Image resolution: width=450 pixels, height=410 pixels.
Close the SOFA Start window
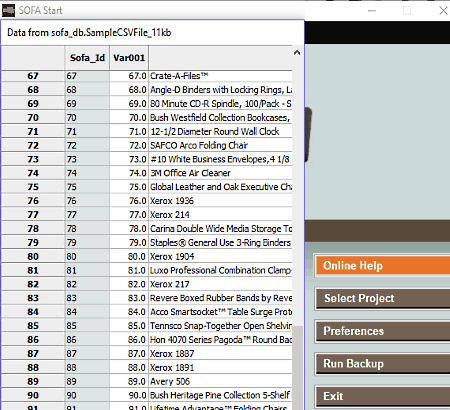443,11
